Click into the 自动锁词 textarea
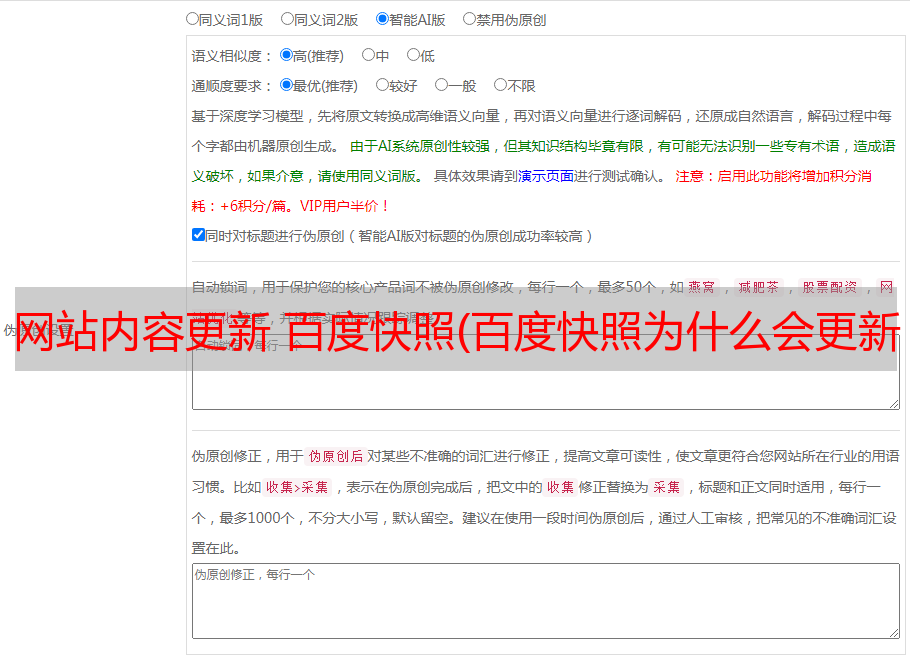 (x=546, y=372)
